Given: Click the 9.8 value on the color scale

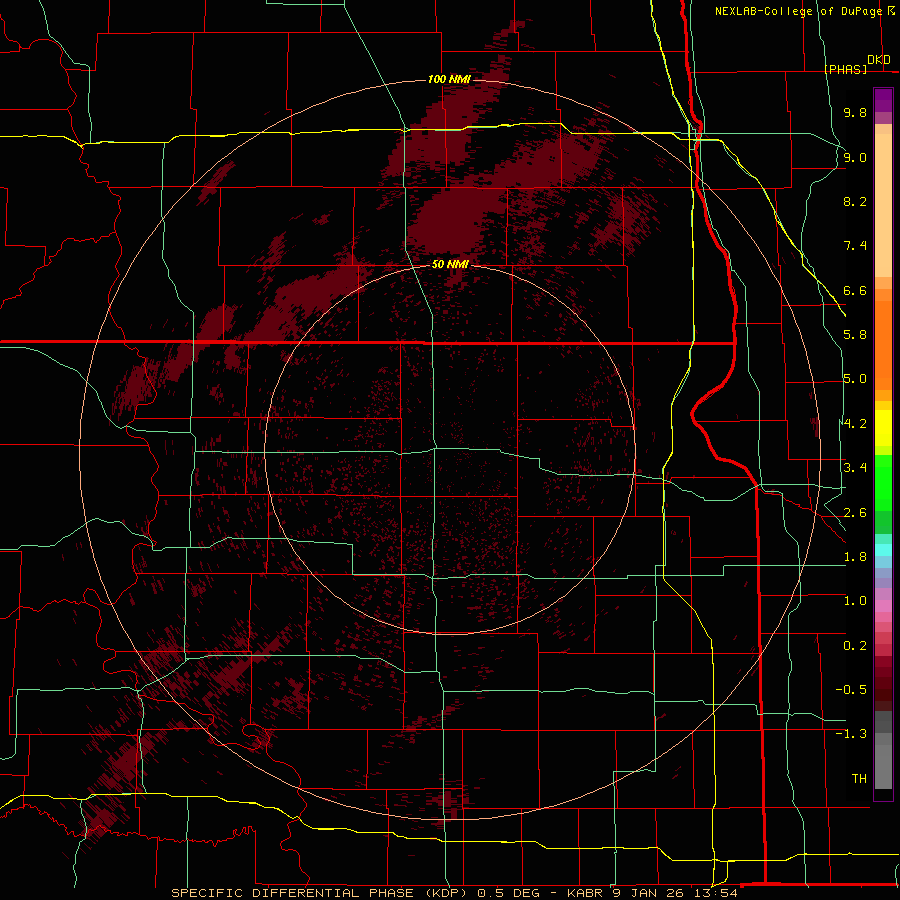Looking at the screenshot, I should tap(855, 112).
